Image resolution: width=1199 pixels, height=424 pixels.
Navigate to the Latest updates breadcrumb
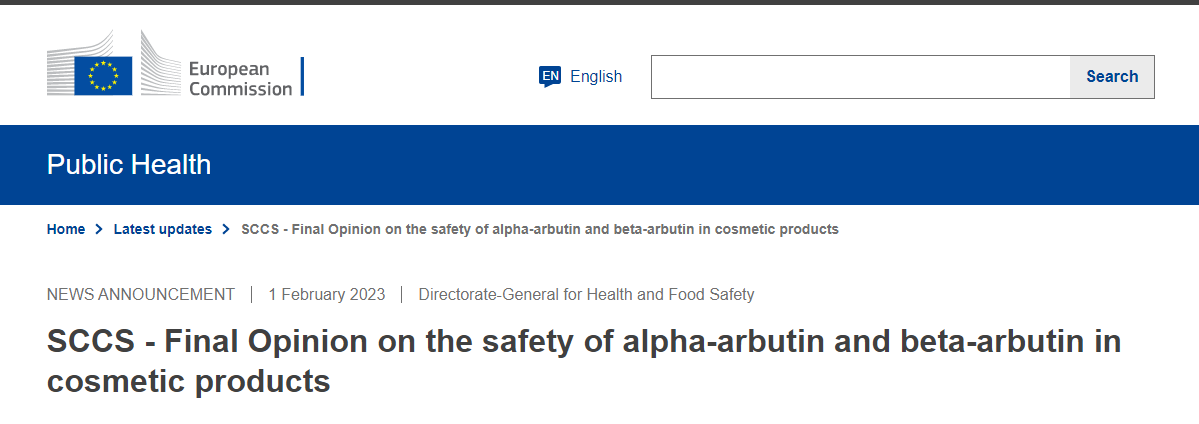point(163,229)
